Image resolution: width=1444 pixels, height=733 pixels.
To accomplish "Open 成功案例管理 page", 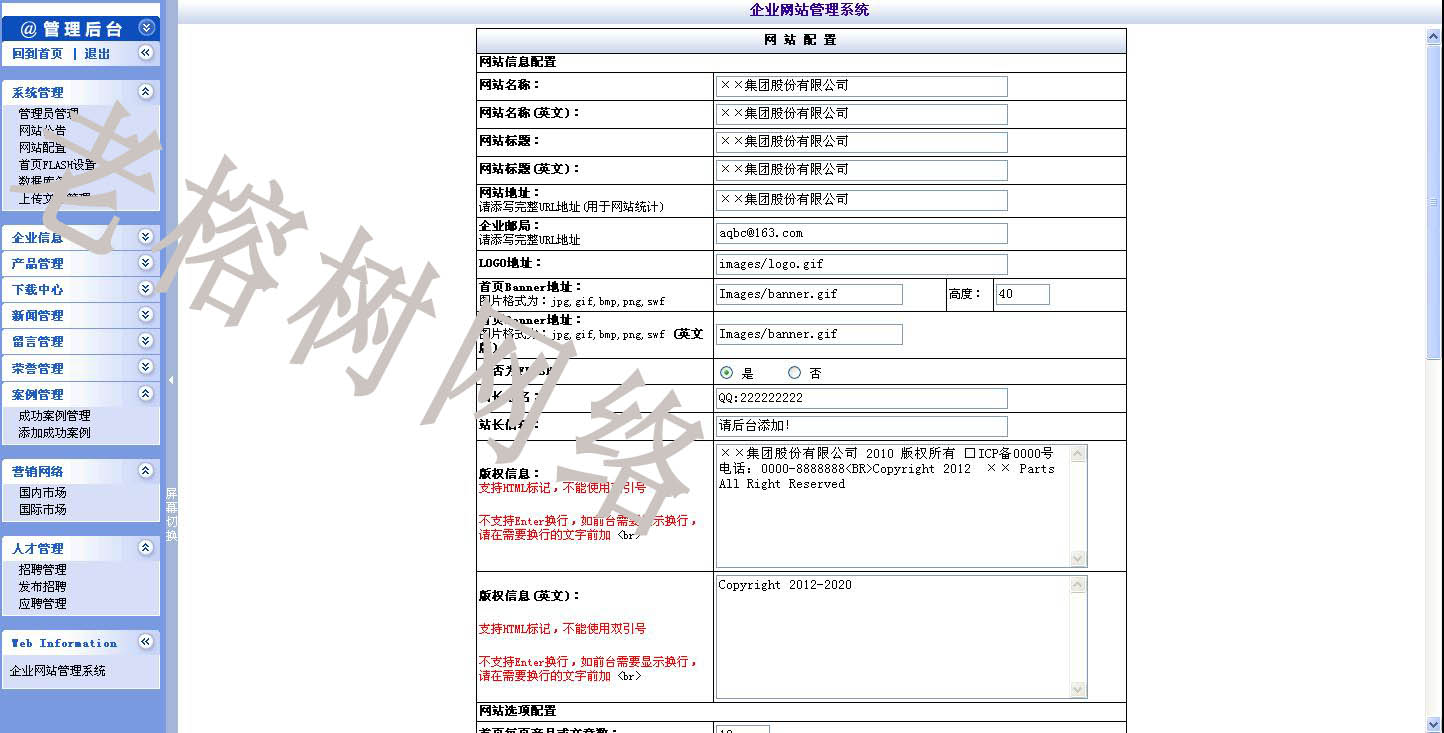I will pos(54,416).
